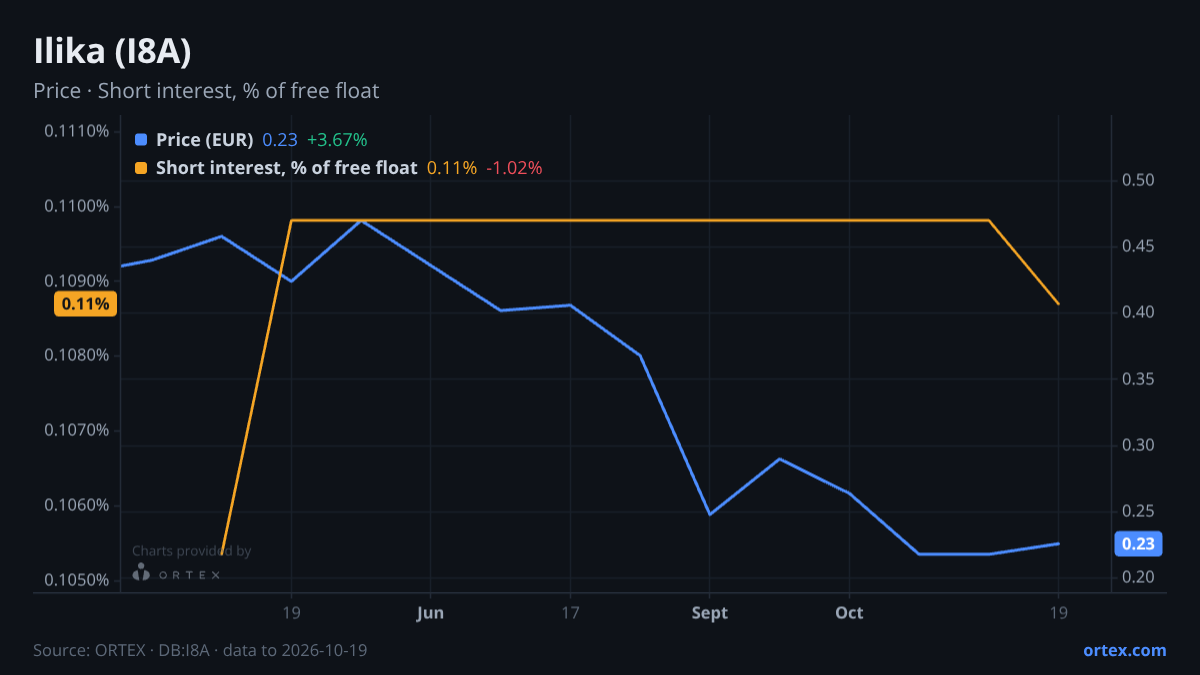
Task: Select the Short interest, % of free float legend label
Action: point(286,168)
